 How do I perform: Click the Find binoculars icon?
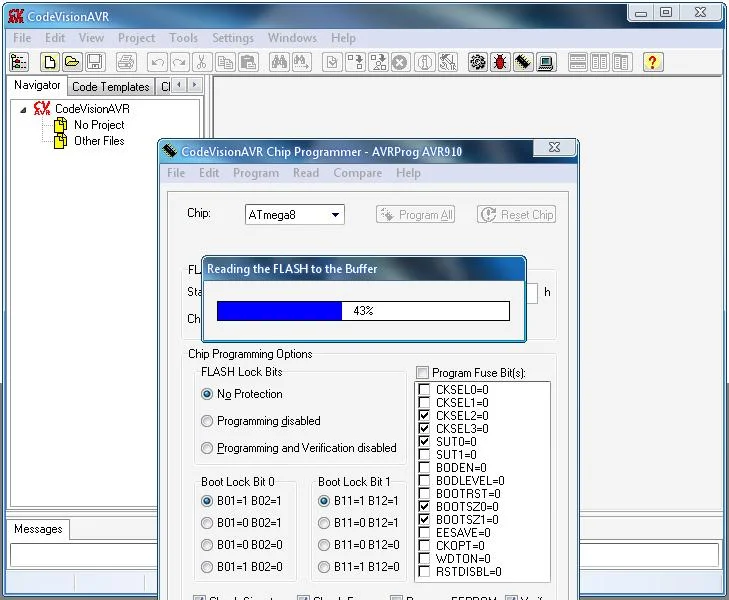coord(279,62)
